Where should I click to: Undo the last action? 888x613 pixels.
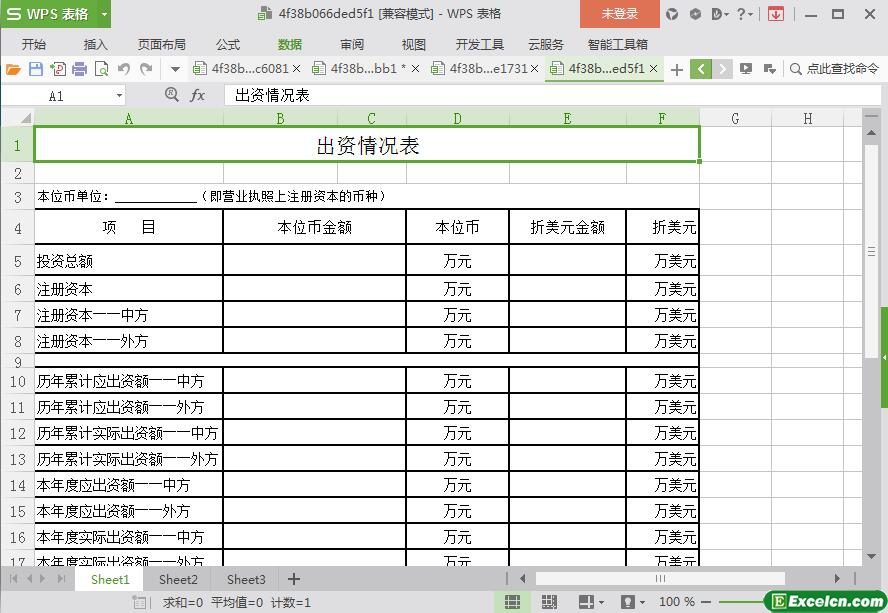(124, 69)
